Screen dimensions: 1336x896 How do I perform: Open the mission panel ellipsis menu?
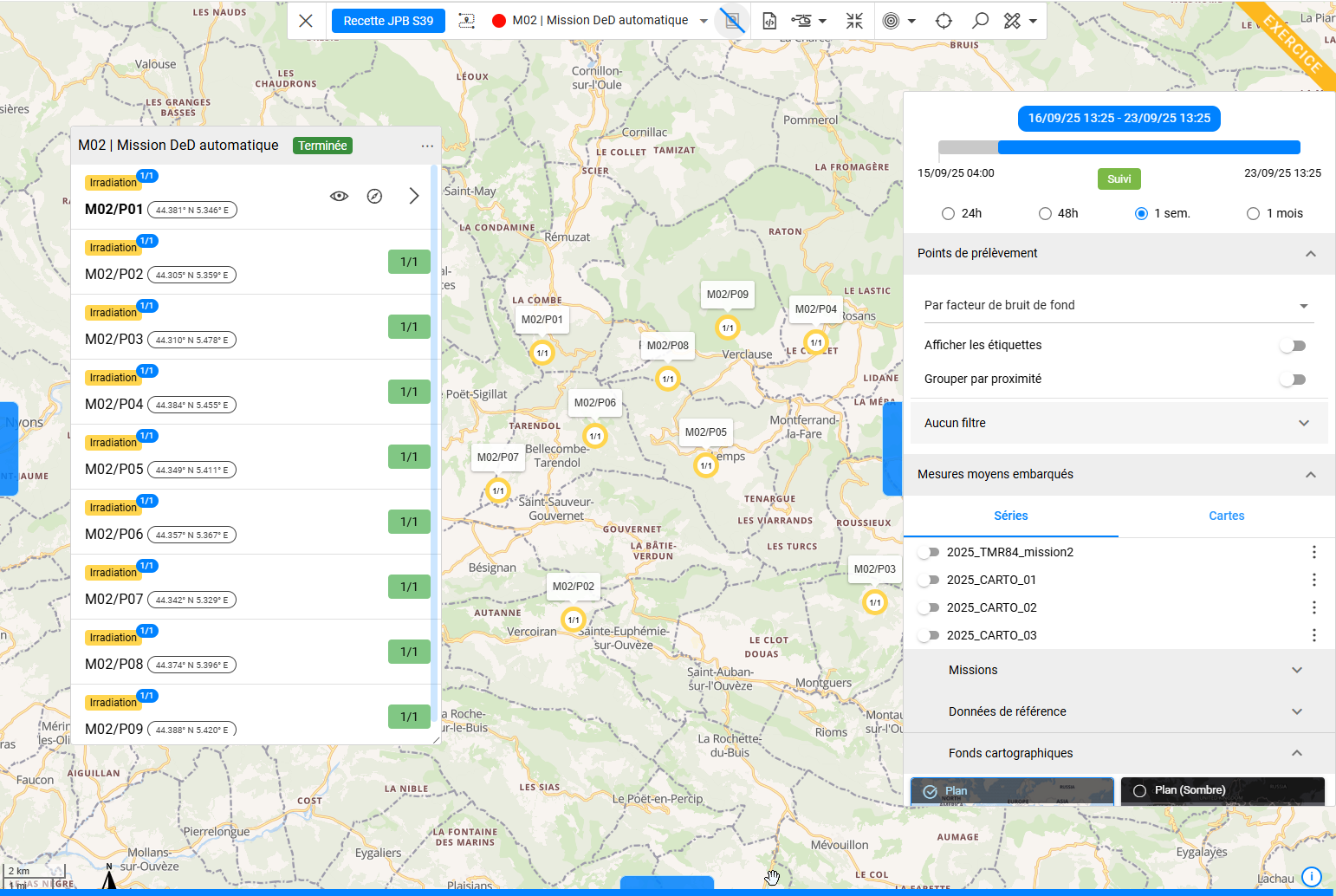tap(427, 146)
